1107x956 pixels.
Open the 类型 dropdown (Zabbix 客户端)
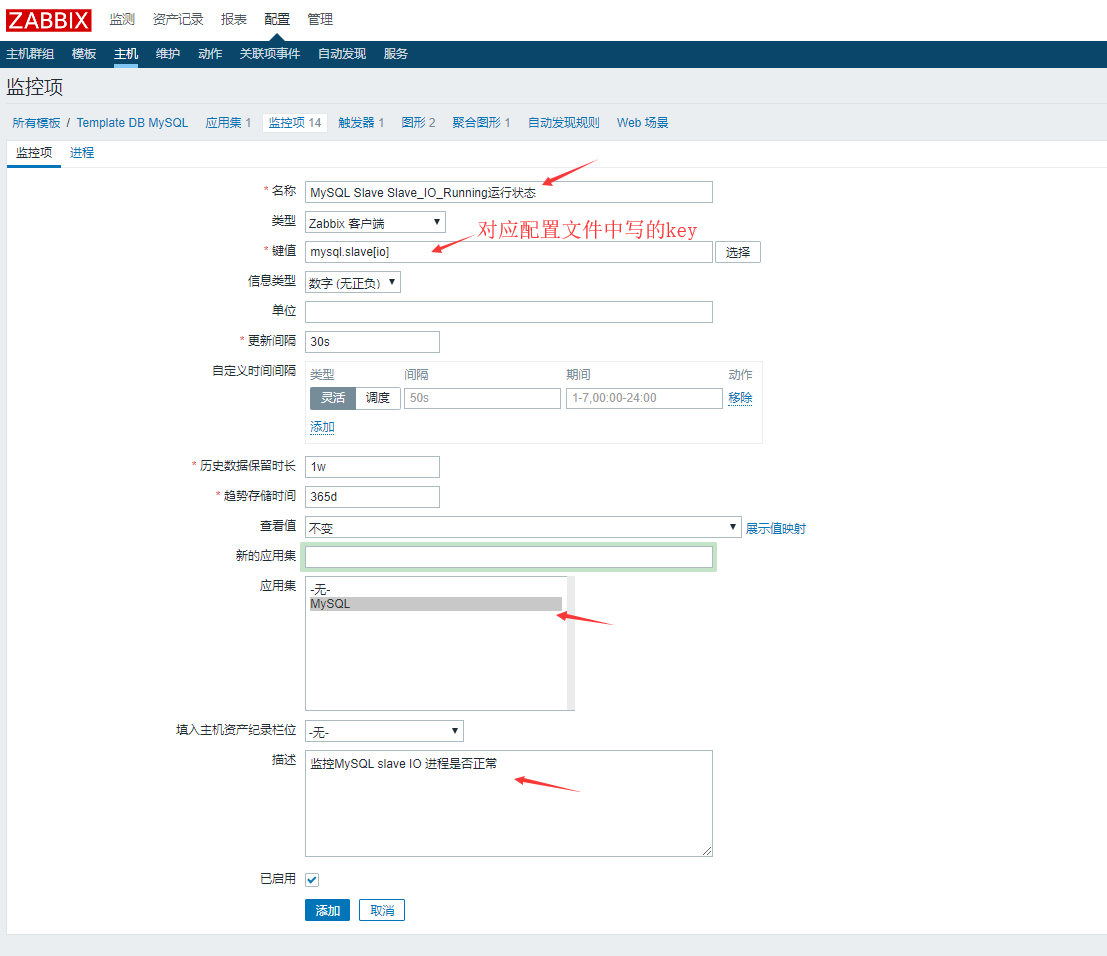click(375, 222)
